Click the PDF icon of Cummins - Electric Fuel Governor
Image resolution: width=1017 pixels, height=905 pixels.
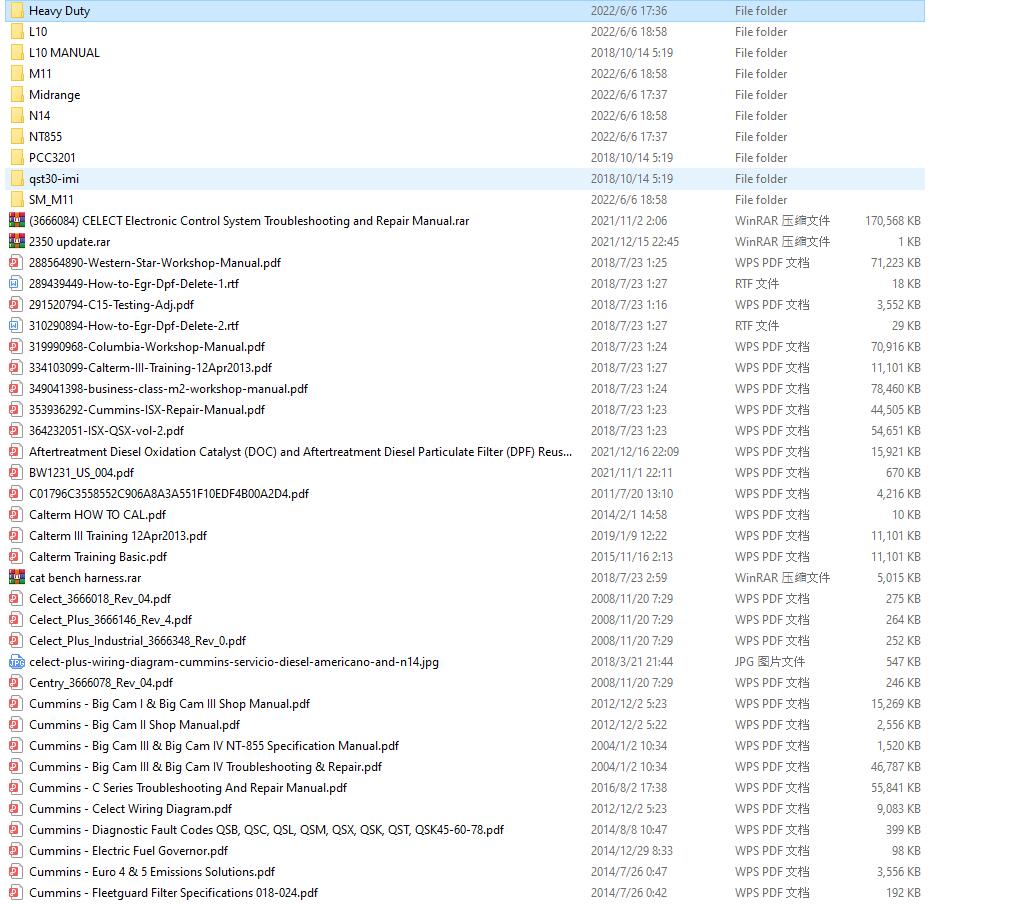(16, 851)
